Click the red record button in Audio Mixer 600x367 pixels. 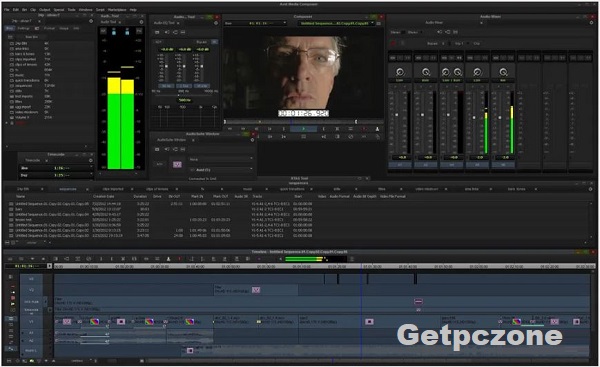(x=393, y=44)
